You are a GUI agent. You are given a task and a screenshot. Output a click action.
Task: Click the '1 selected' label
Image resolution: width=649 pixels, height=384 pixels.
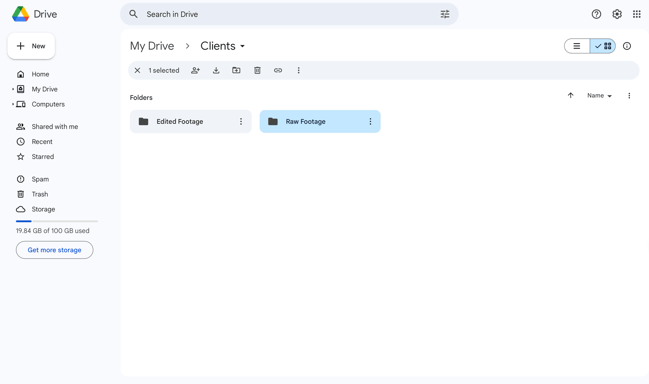(164, 70)
